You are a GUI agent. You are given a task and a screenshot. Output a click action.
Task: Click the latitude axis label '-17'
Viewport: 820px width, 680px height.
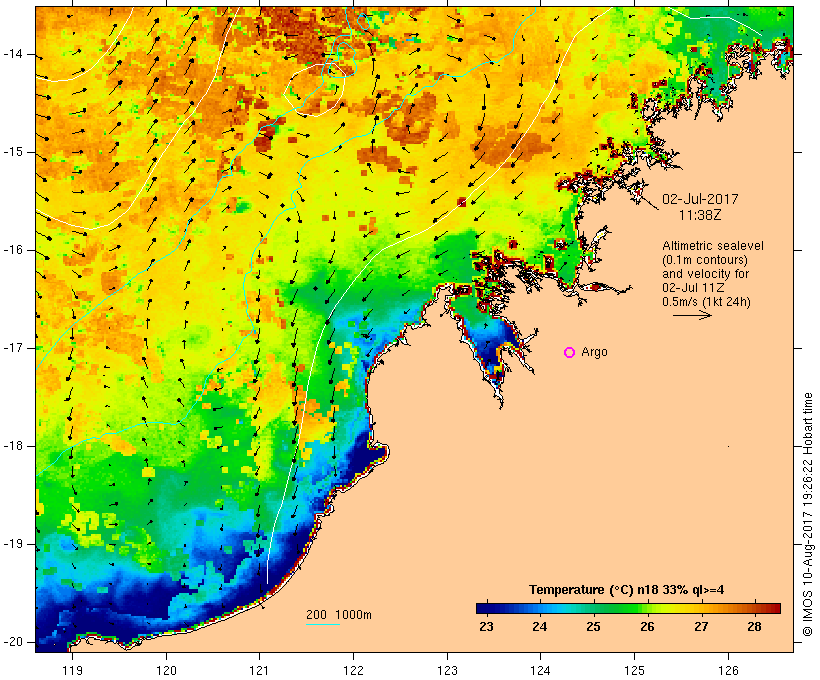[x=13, y=348]
